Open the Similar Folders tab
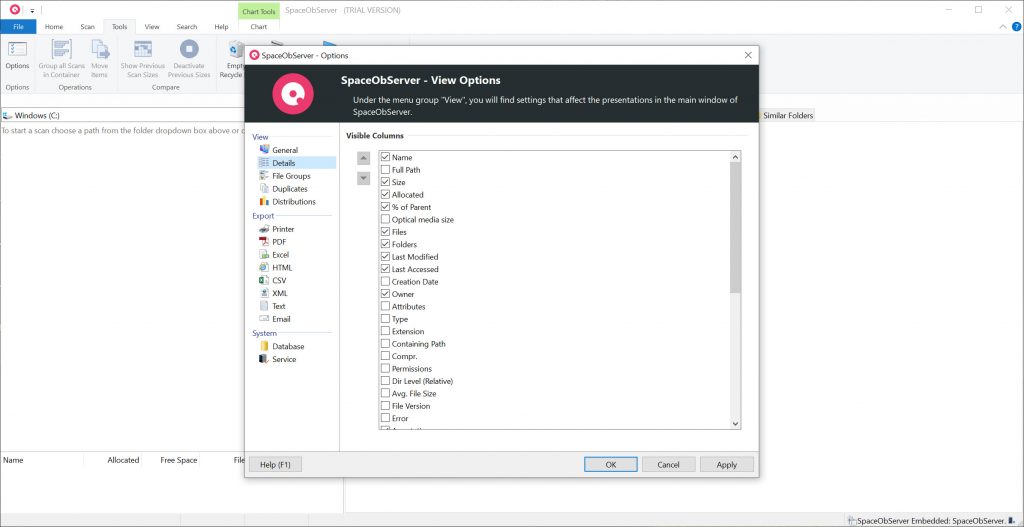Screen dimensions: 1024x527 788,116
